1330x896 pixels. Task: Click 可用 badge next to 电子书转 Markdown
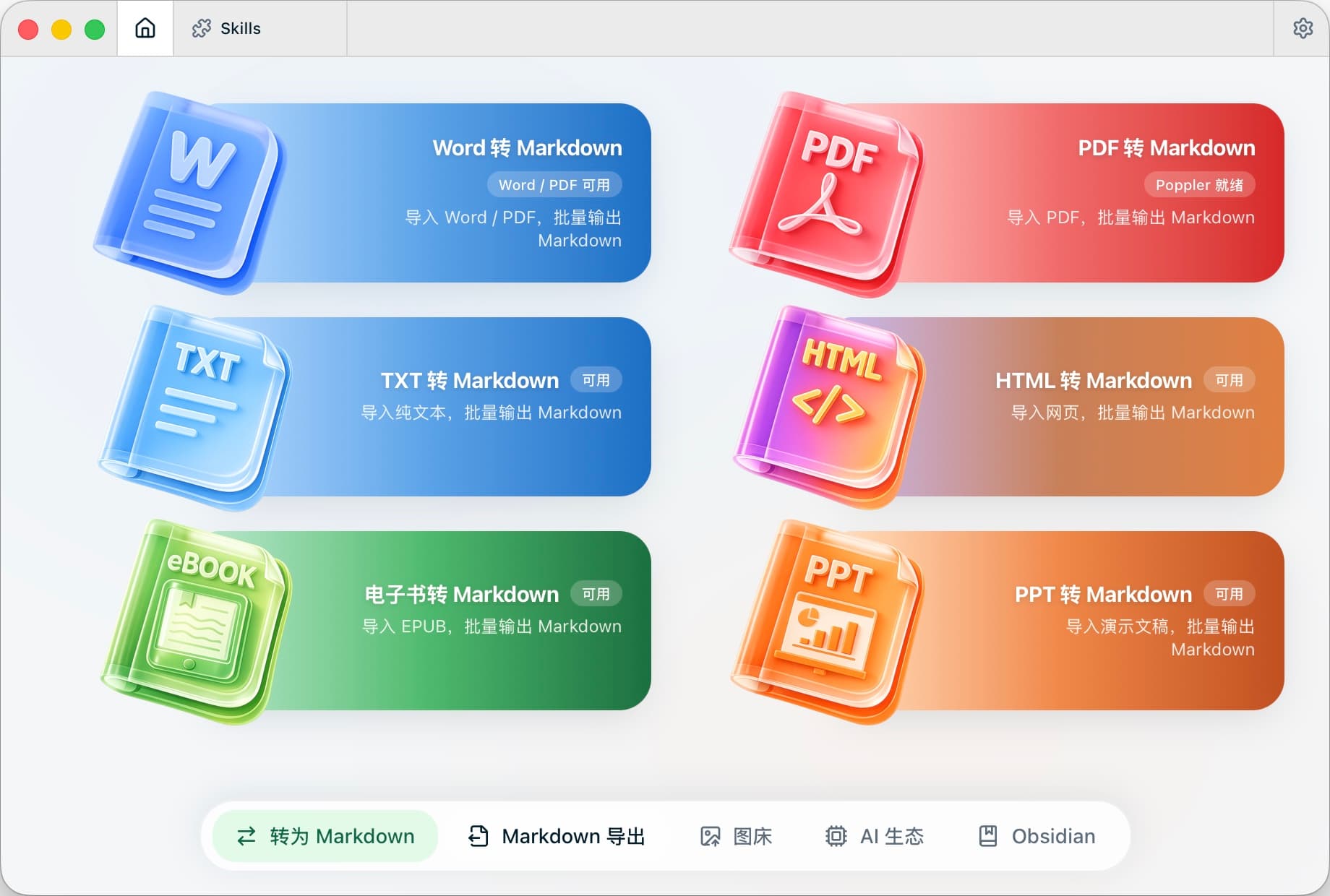[x=596, y=594]
